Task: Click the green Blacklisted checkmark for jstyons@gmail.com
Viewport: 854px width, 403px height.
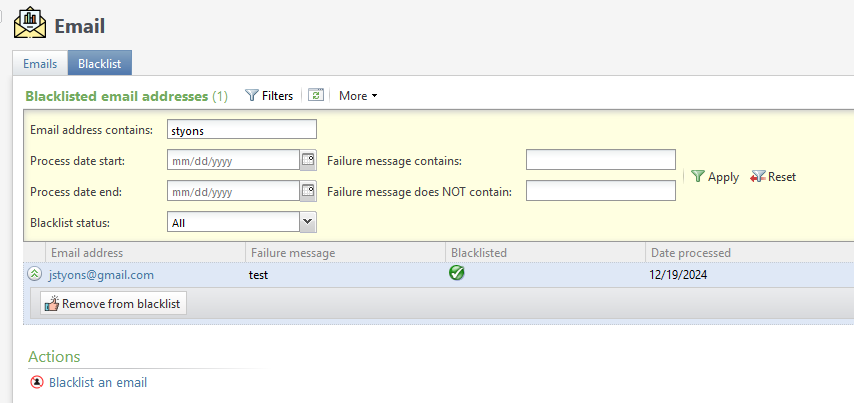Action: [x=456, y=273]
